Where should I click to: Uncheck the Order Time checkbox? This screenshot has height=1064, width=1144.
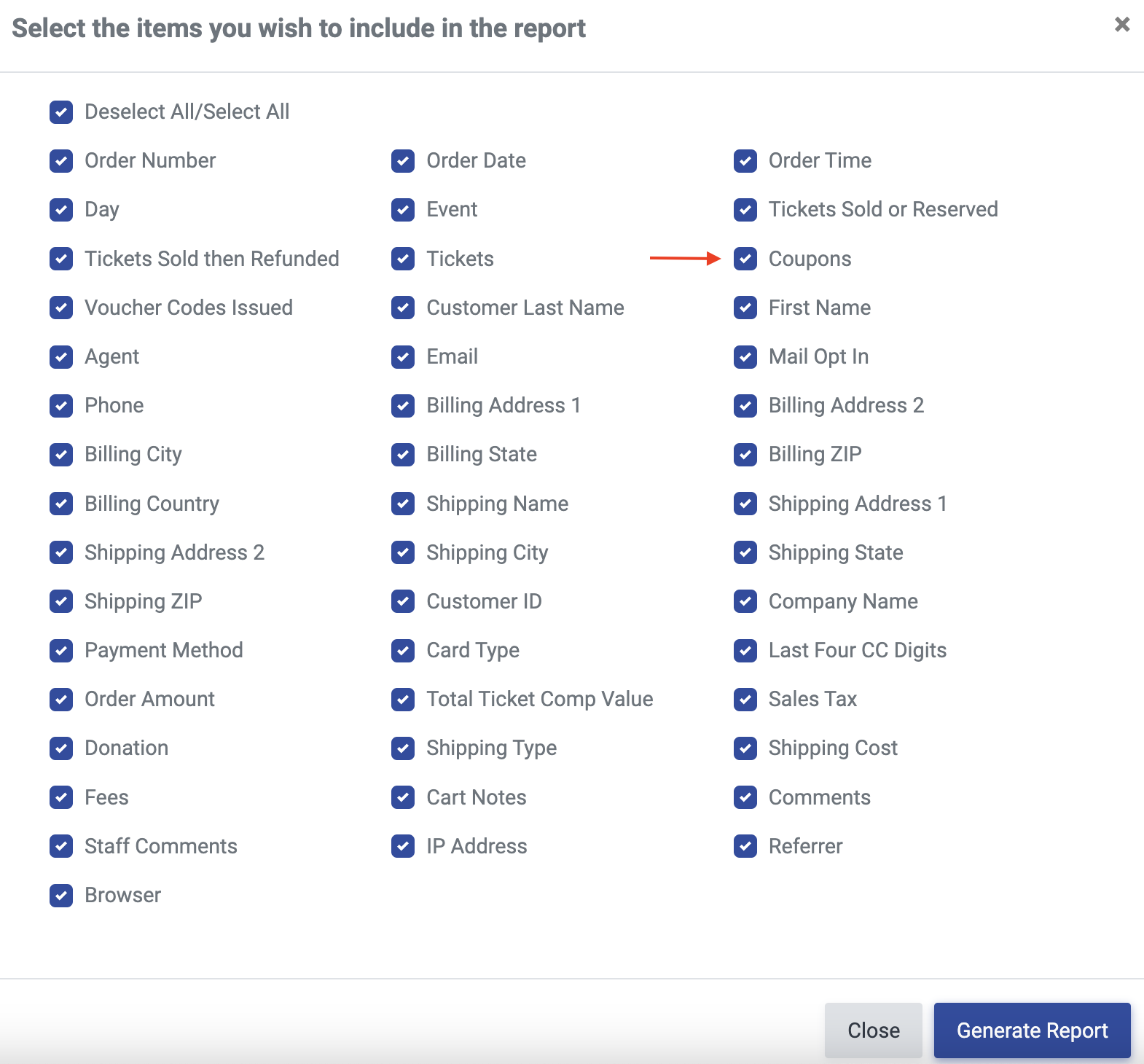pos(745,161)
